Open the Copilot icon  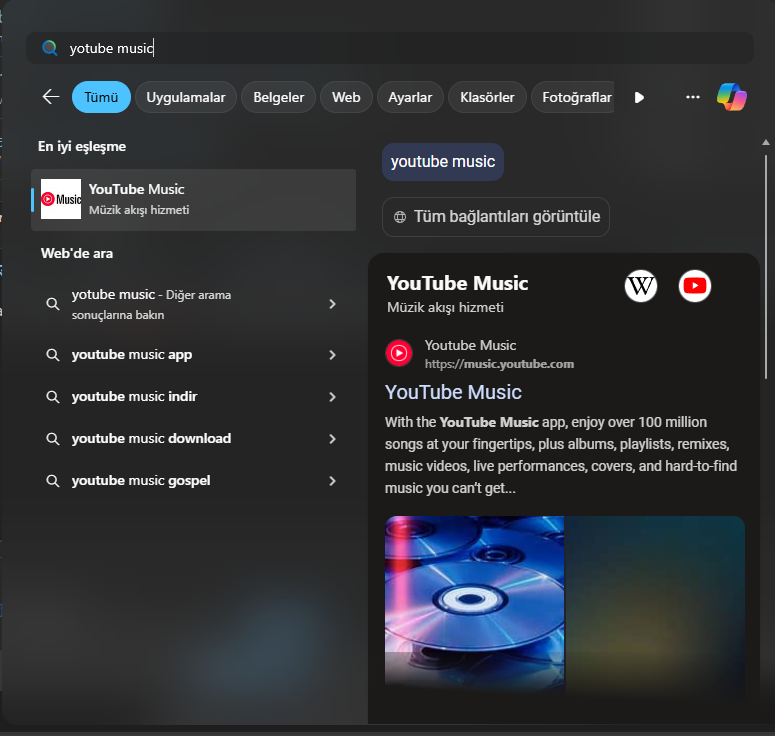[732, 97]
